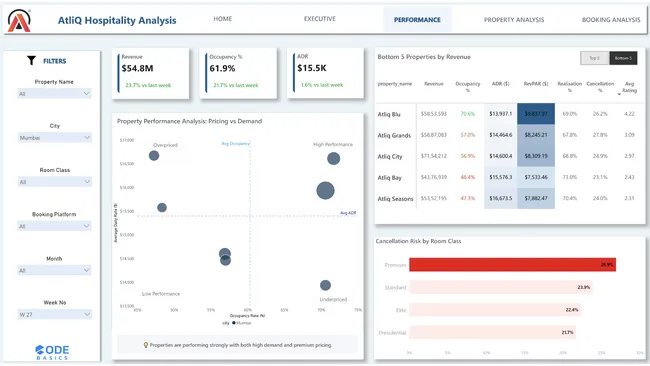This screenshot has width=650, height=366.
Task: Click the Elite cancellation bar
Action: tap(495, 310)
